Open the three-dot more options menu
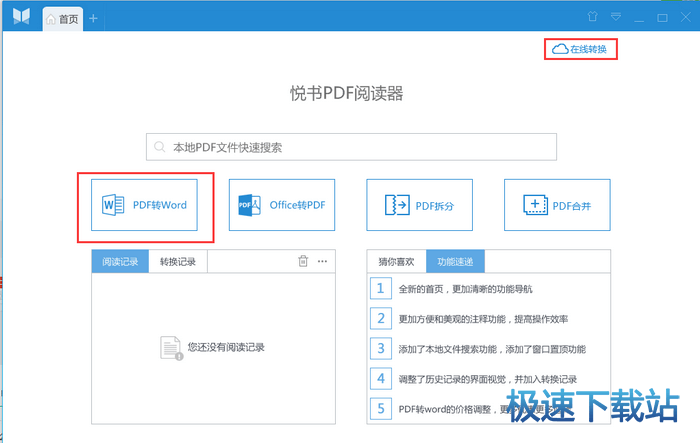The width and height of the screenshot is (700, 443). [322, 261]
